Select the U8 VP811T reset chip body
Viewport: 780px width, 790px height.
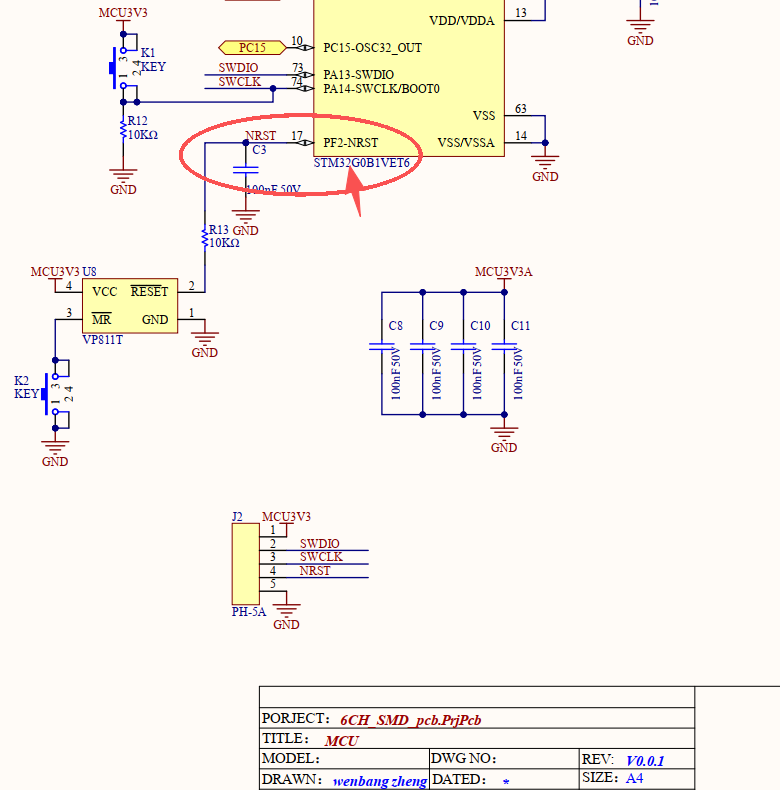point(130,306)
